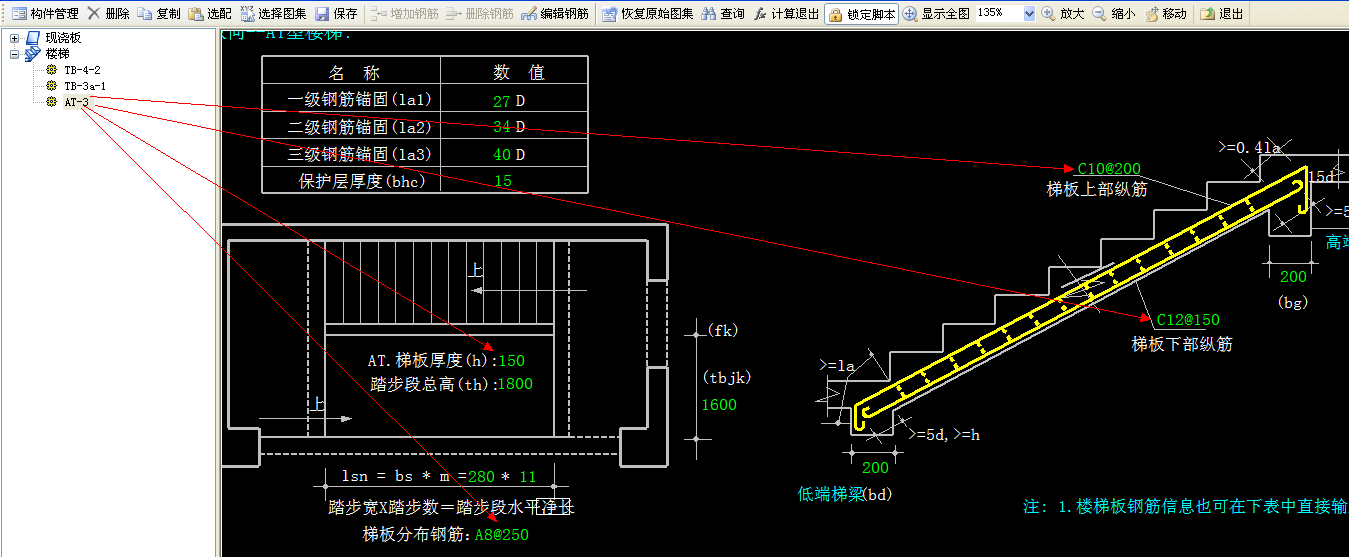
Task: Click the 选配 toolbar button
Action: [x=210, y=14]
